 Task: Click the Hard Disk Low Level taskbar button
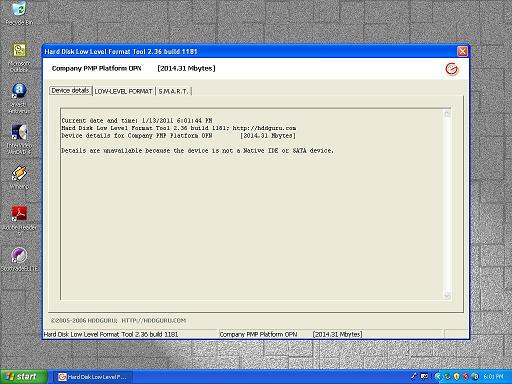pyautogui.click(x=93, y=377)
